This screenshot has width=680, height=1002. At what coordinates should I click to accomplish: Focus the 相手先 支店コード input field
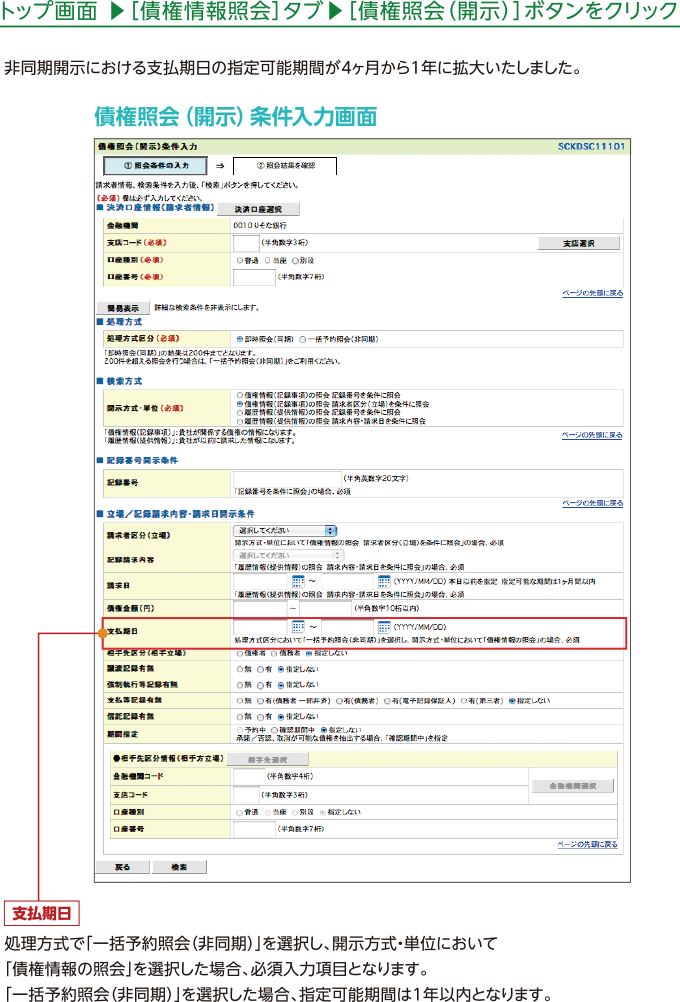pos(246,795)
